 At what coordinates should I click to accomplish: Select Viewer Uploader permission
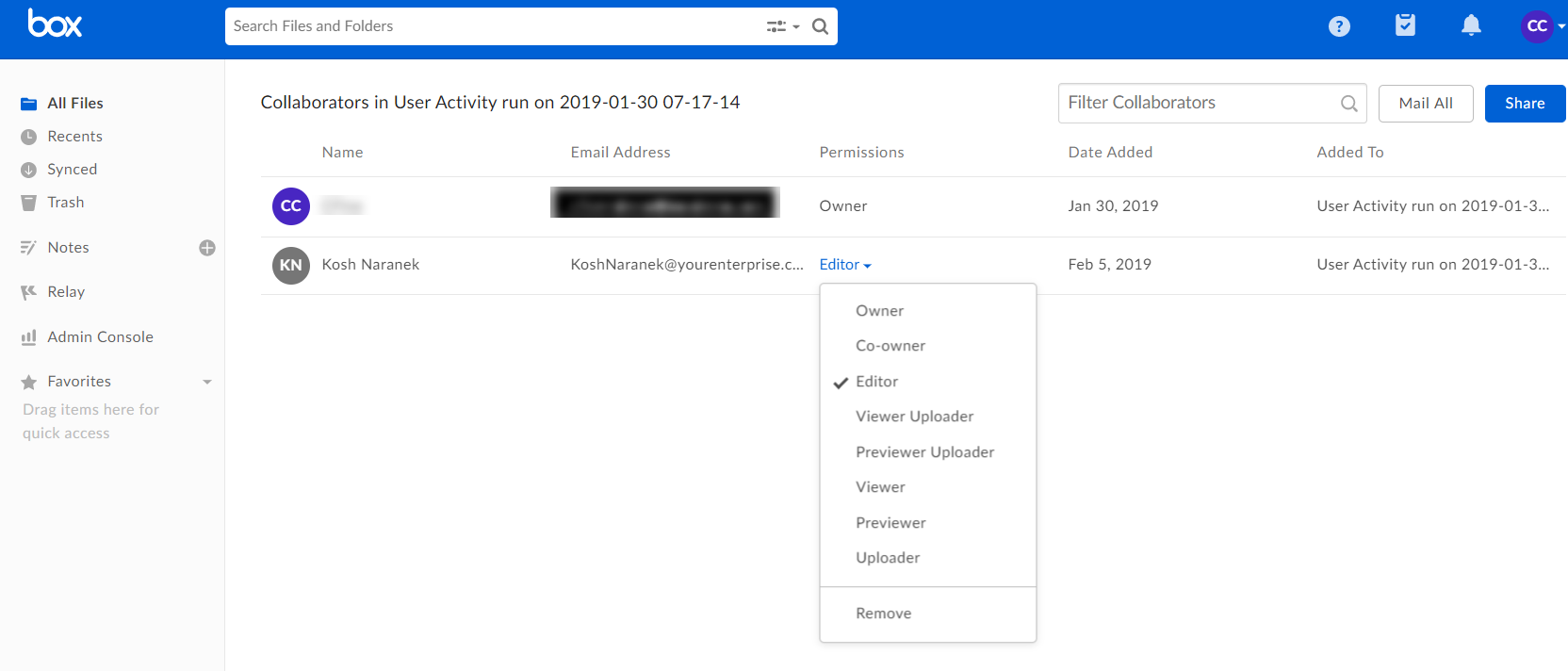(914, 417)
